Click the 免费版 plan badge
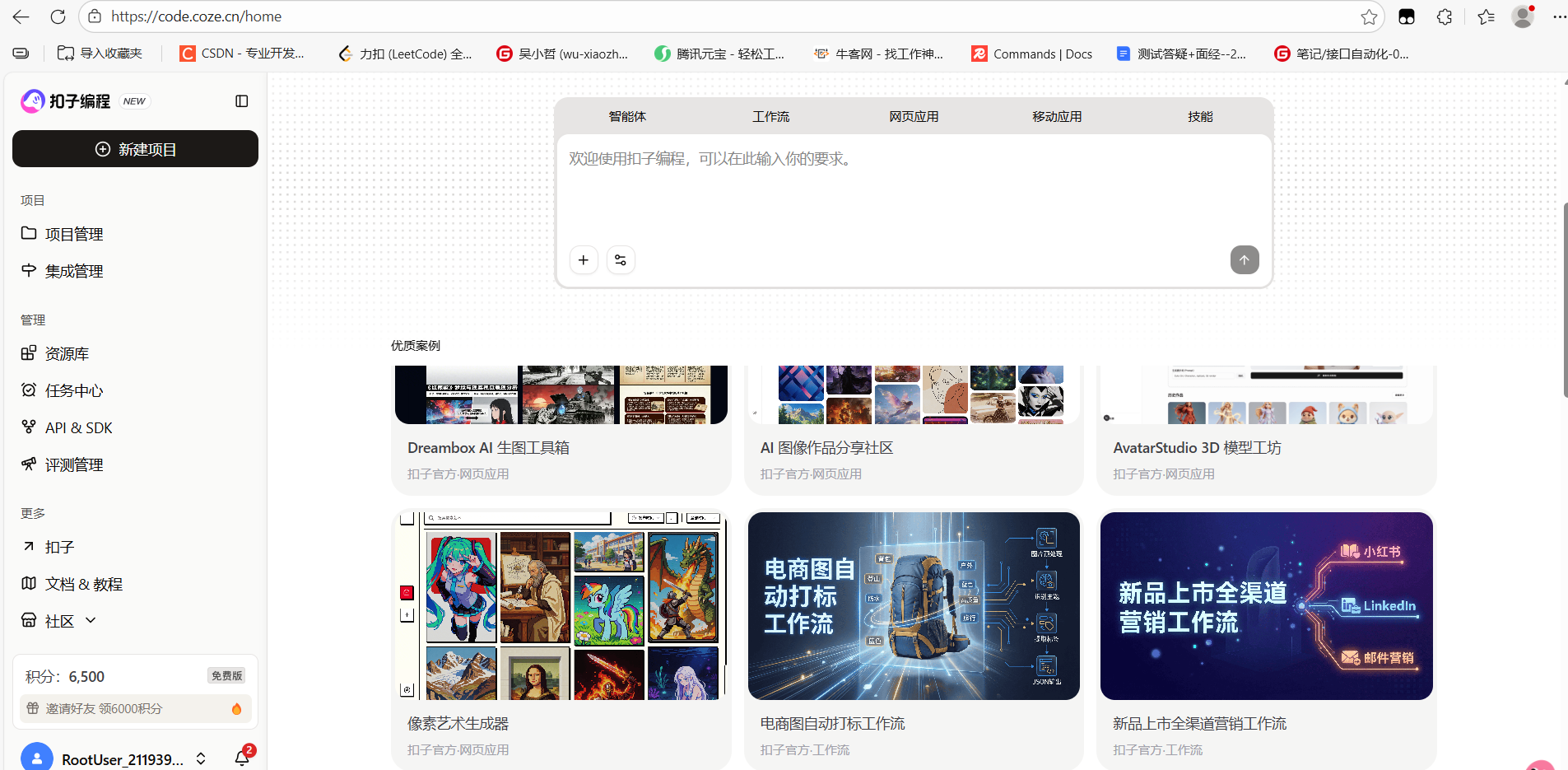 point(227,675)
